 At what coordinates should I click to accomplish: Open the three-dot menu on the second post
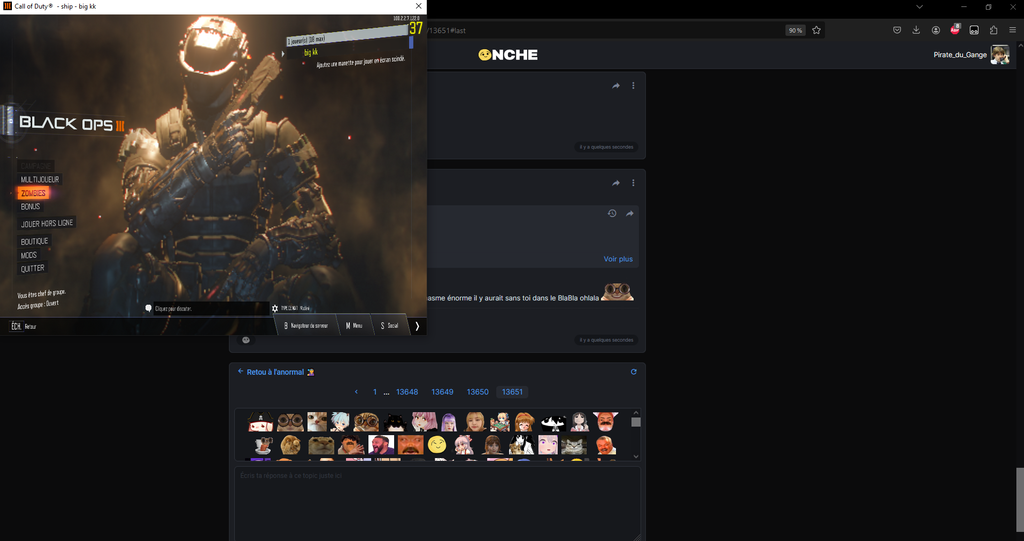pos(633,183)
